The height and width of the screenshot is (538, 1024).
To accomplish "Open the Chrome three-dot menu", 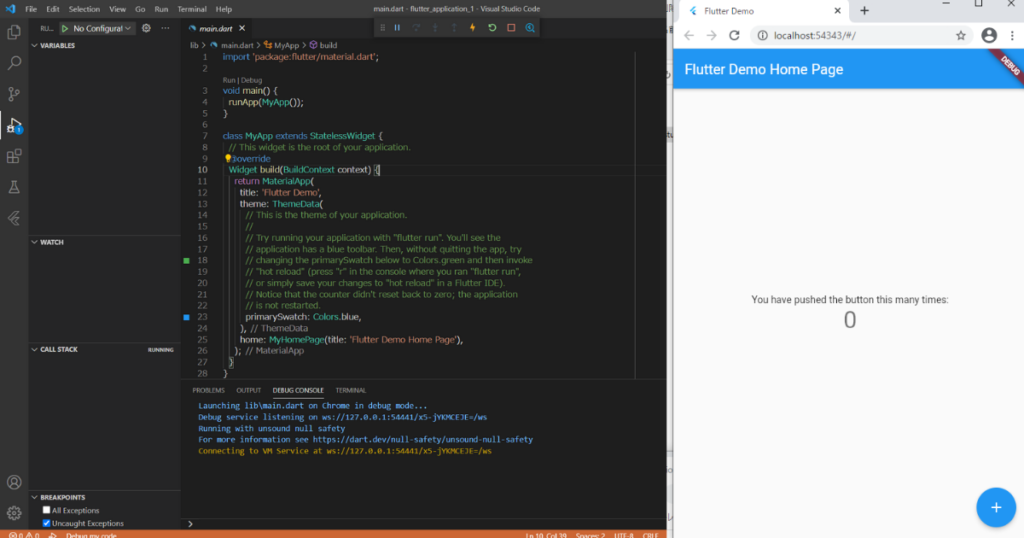I will pyautogui.click(x=1012, y=35).
